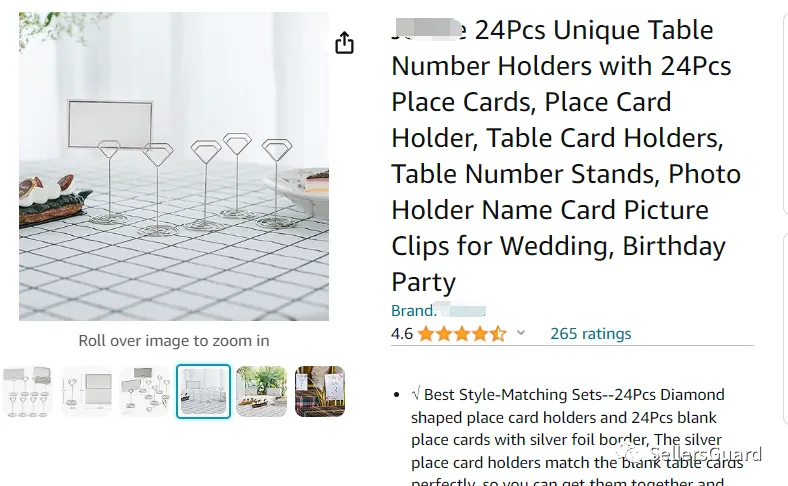
Task: Open the rating breakdown chevron next to stars
Action: [x=521, y=333]
